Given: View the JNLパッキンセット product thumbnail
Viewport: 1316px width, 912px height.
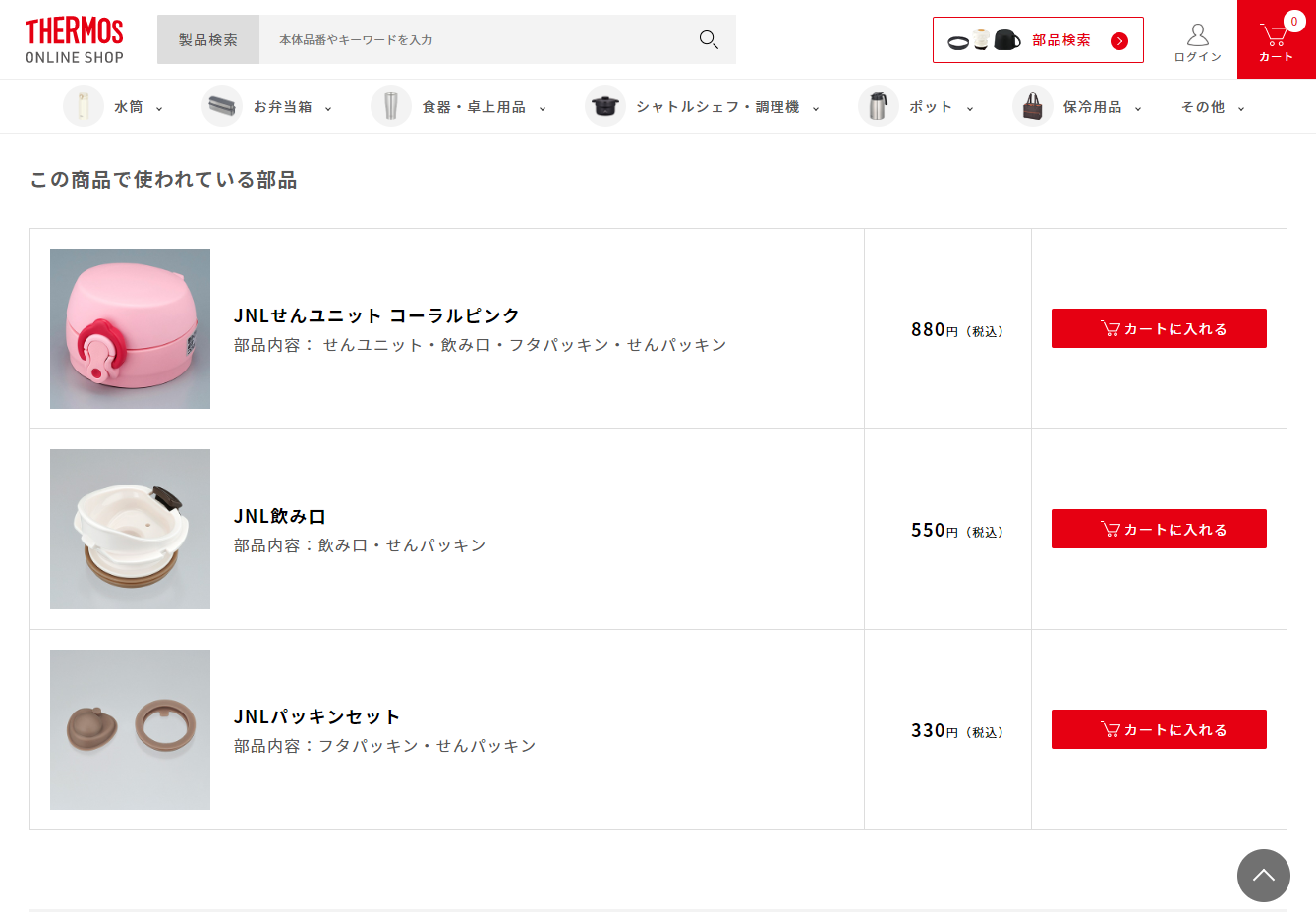Looking at the screenshot, I should pyautogui.click(x=130, y=729).
